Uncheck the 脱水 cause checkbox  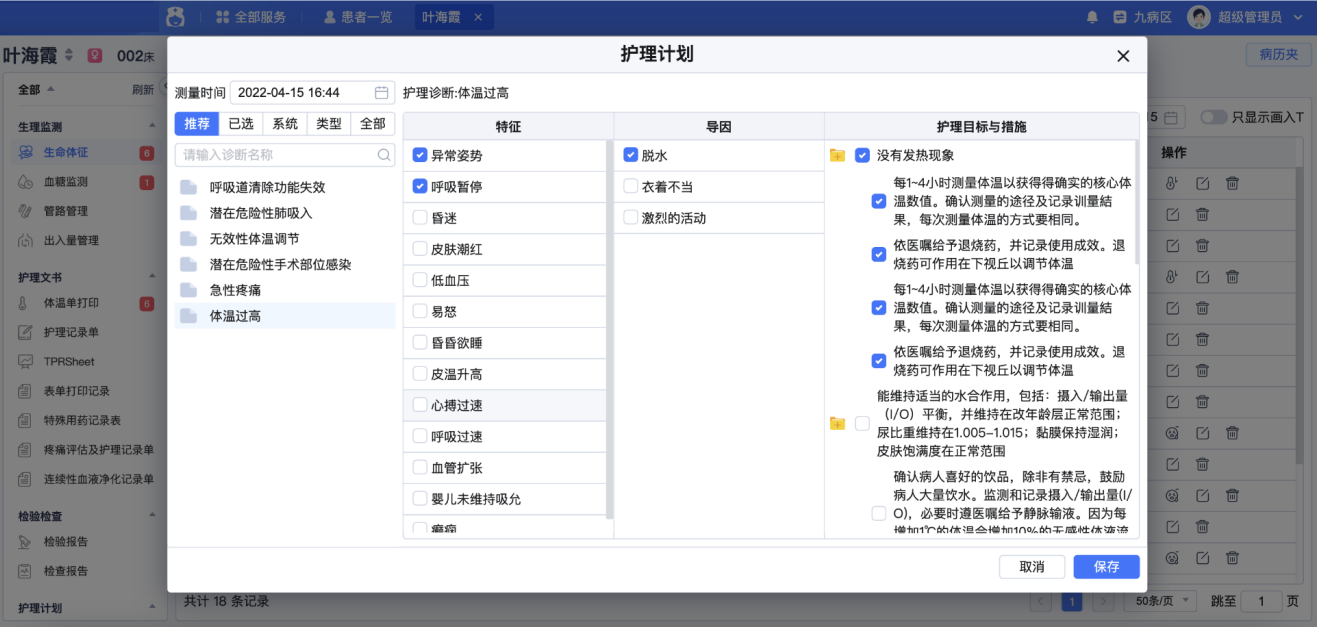click(x=629, y=155)
